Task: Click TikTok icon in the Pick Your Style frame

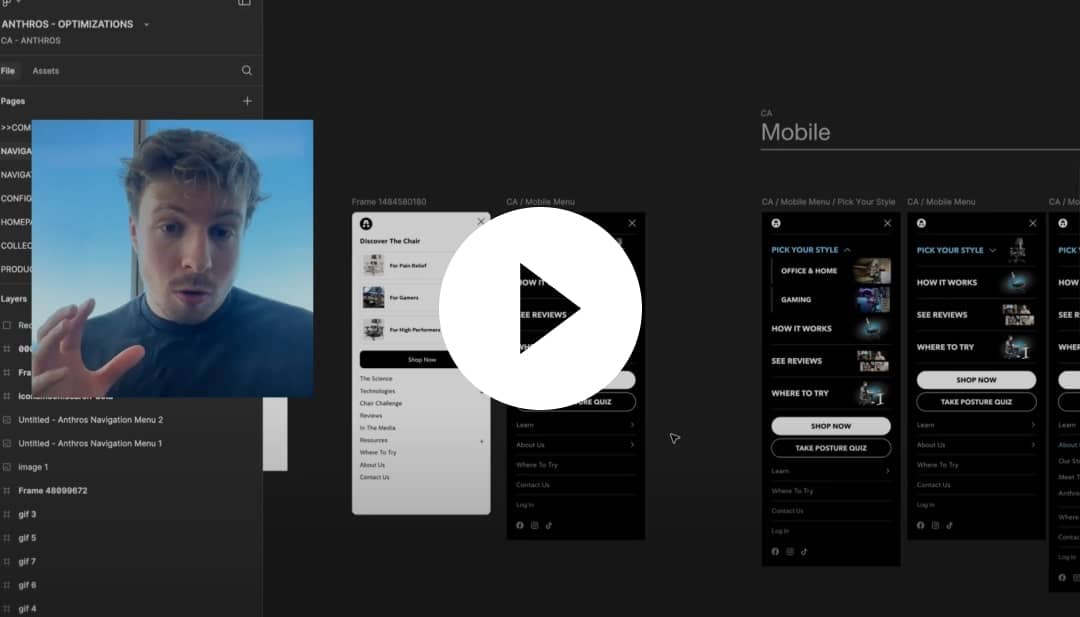Action: [x=804, y=552]
